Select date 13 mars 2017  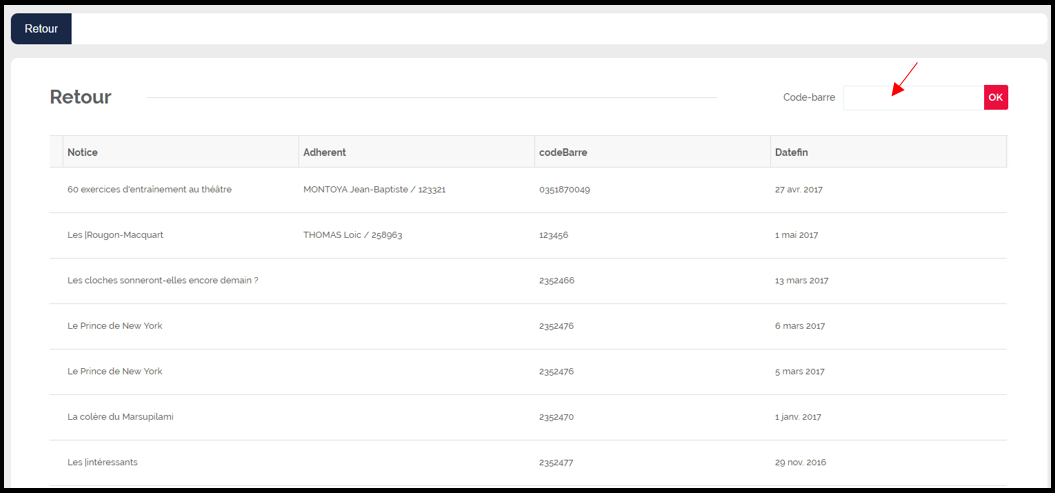click(801, 280)
